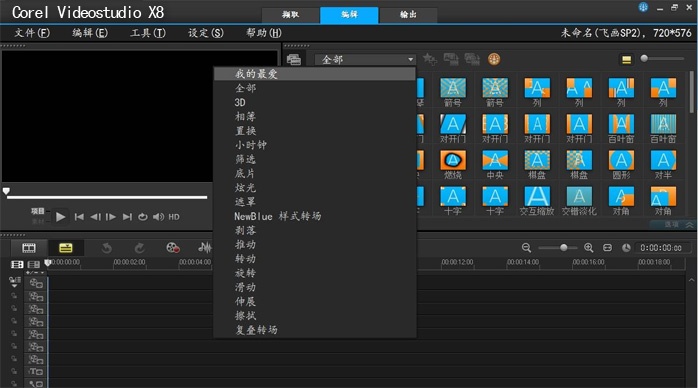Click the redo arrow in timeline toolbar
The height and width of the screenshot is (388, 698).
click(x=139, y=248)
